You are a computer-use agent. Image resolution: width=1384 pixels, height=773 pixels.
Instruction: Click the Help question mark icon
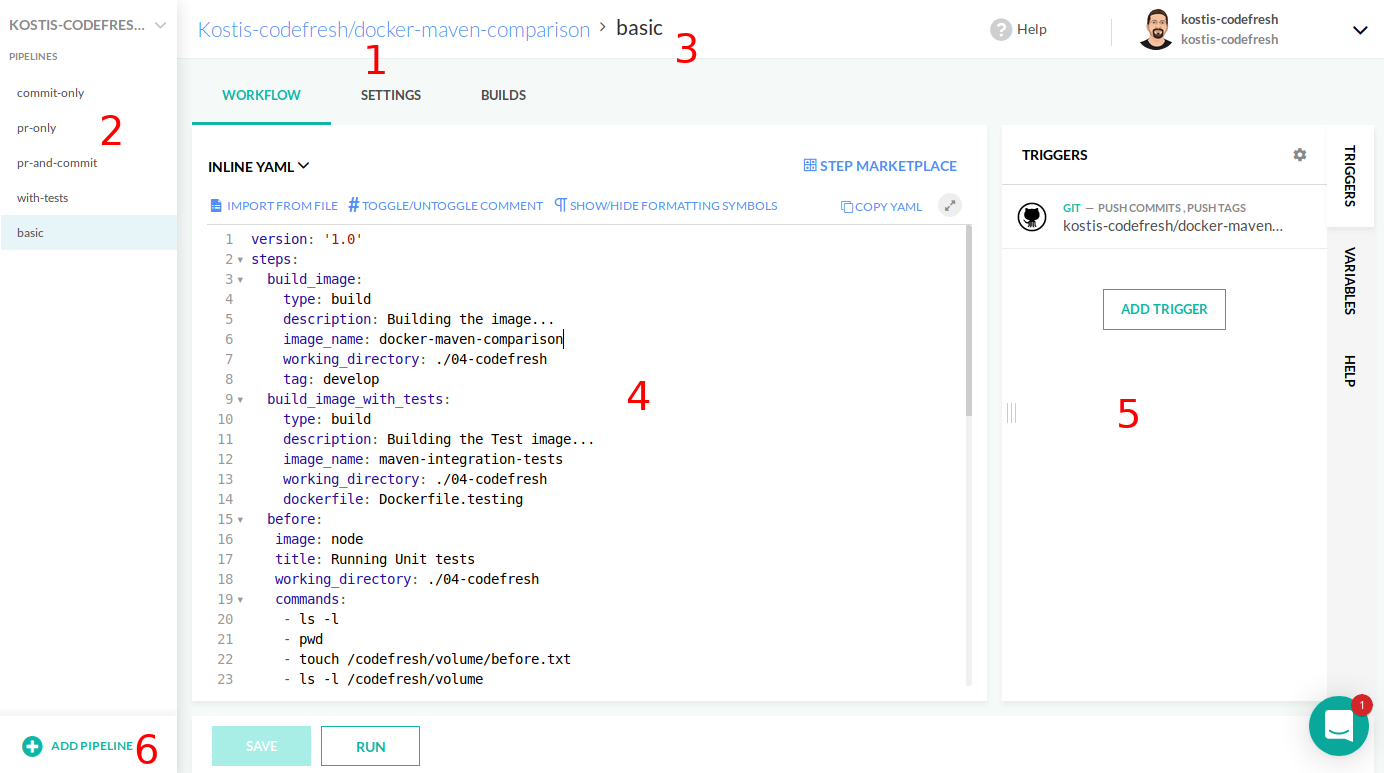coord(1001,30)
